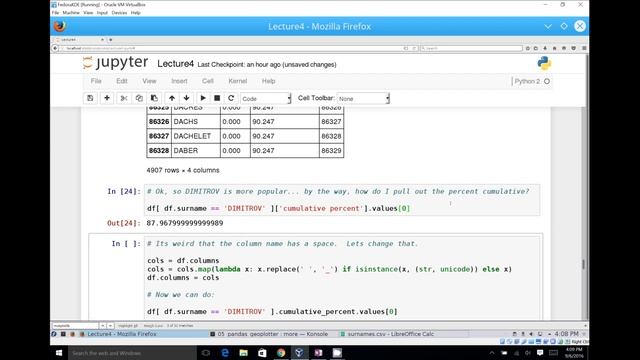The height and width of the screenshot is (360, 640).
Task: Click the 4:08 PM clock in KDE panel
Action: [x=566, y=334]
